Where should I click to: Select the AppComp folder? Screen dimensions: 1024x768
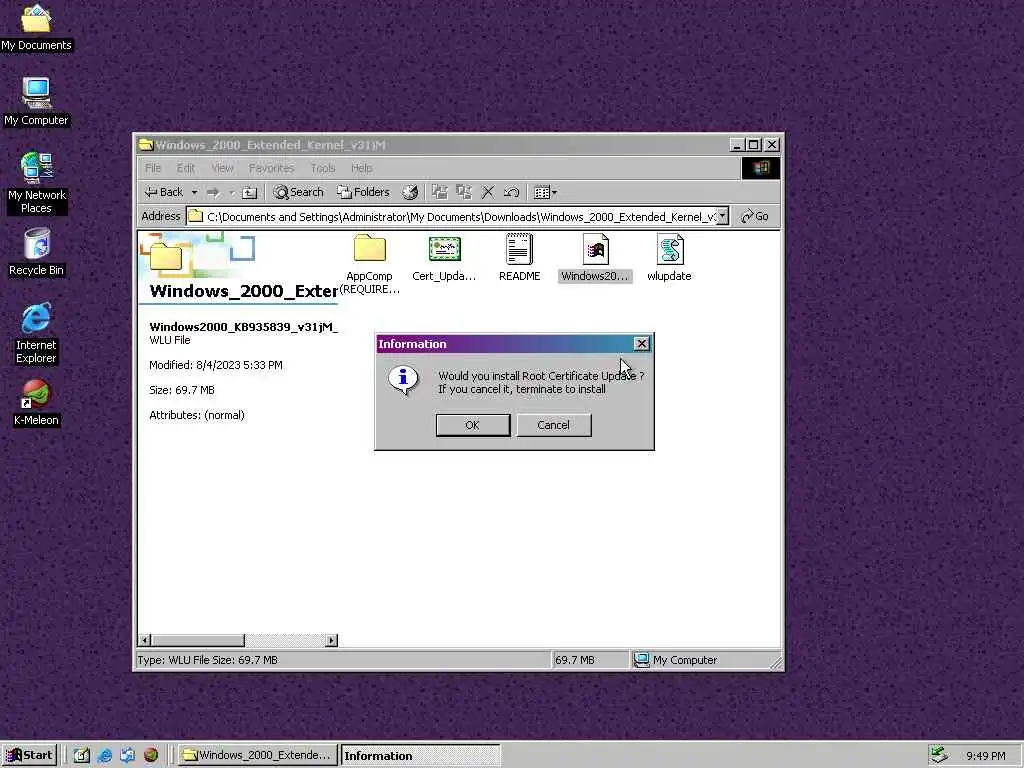370,264
